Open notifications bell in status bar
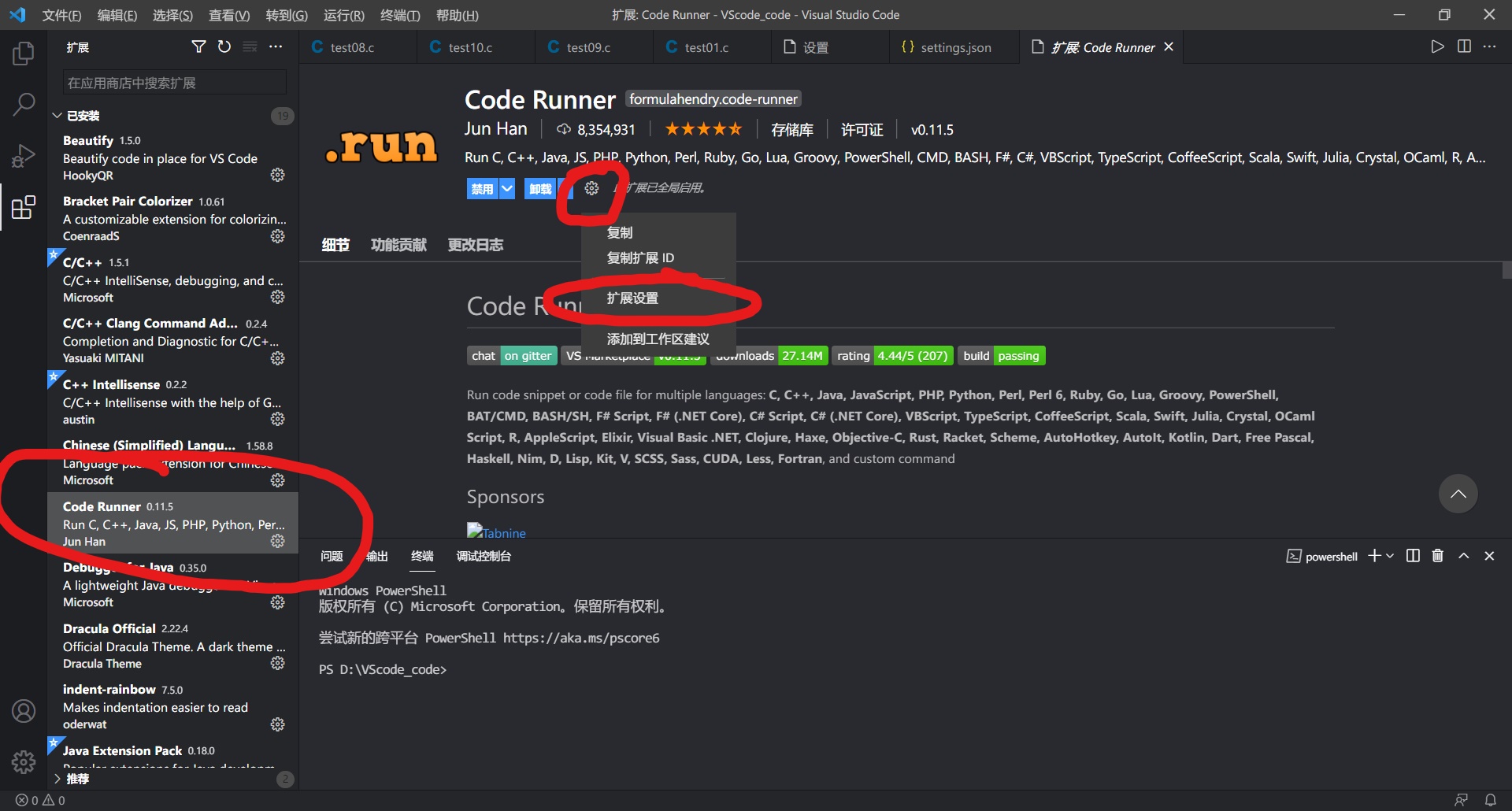Image resolution: width=1512 pixels, height=811 pixels. pyautogui.click(x=1491, y=800)
